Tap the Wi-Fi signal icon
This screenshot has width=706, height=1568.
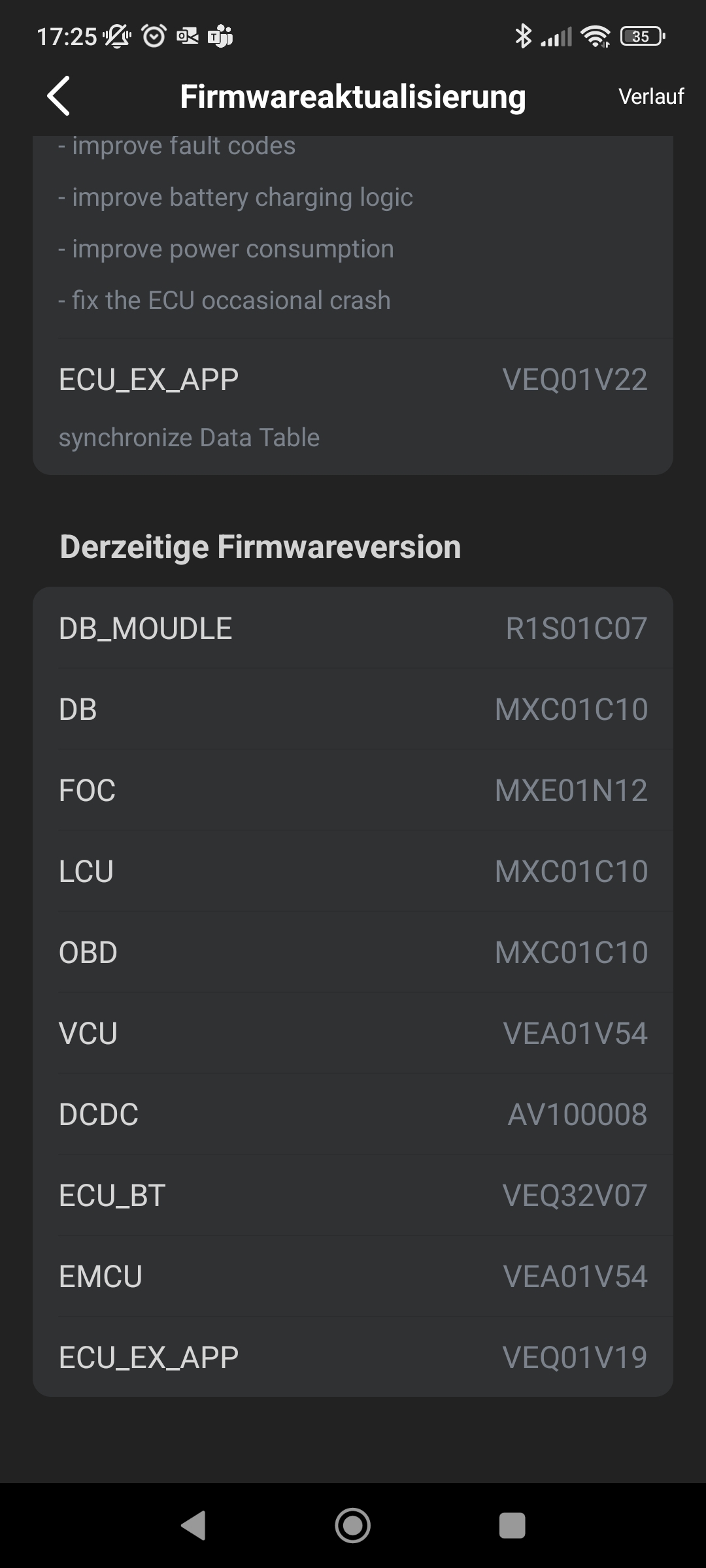pyautogui.click(x=595, y=37)
